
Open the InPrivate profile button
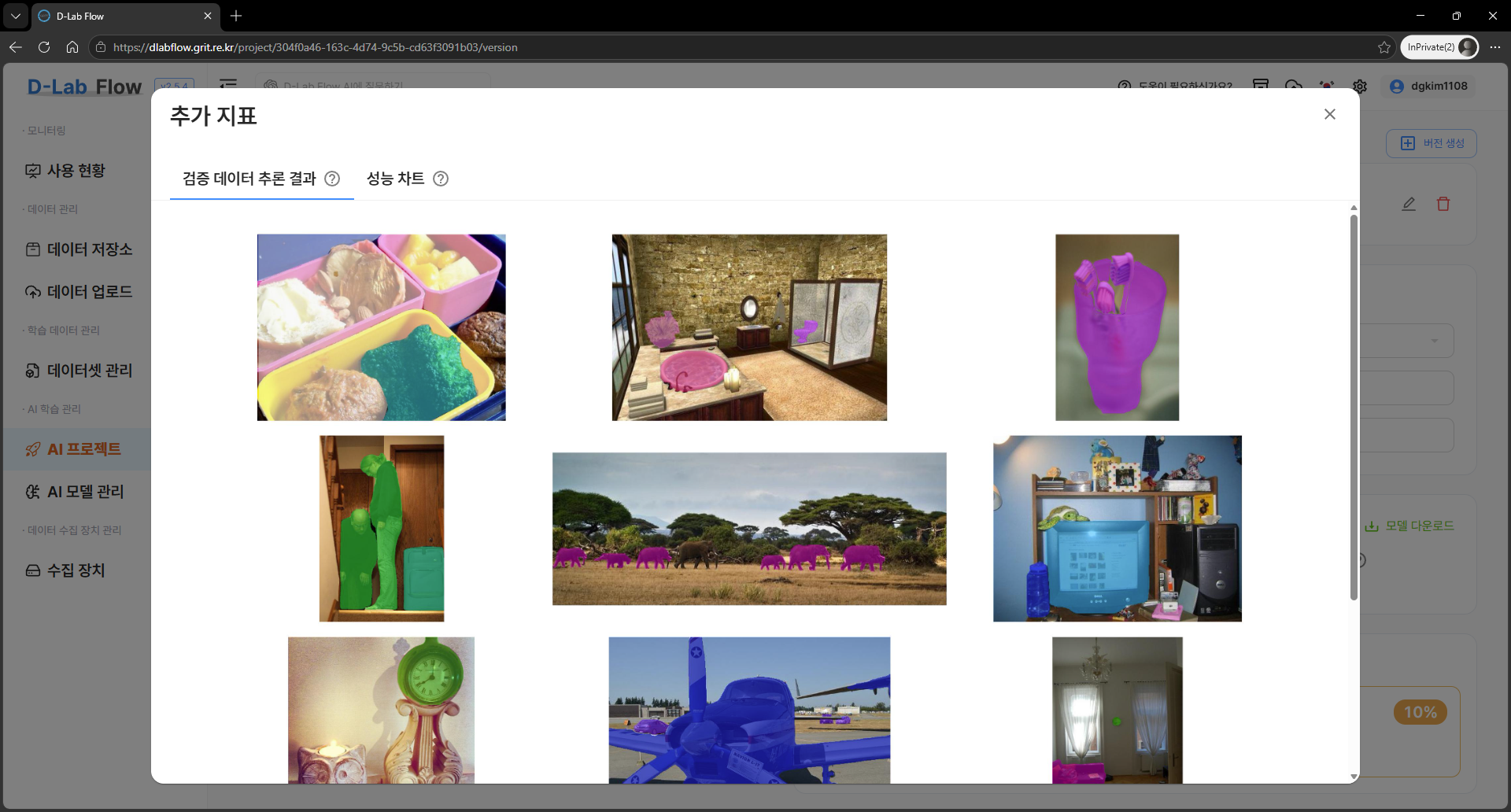1439,47
